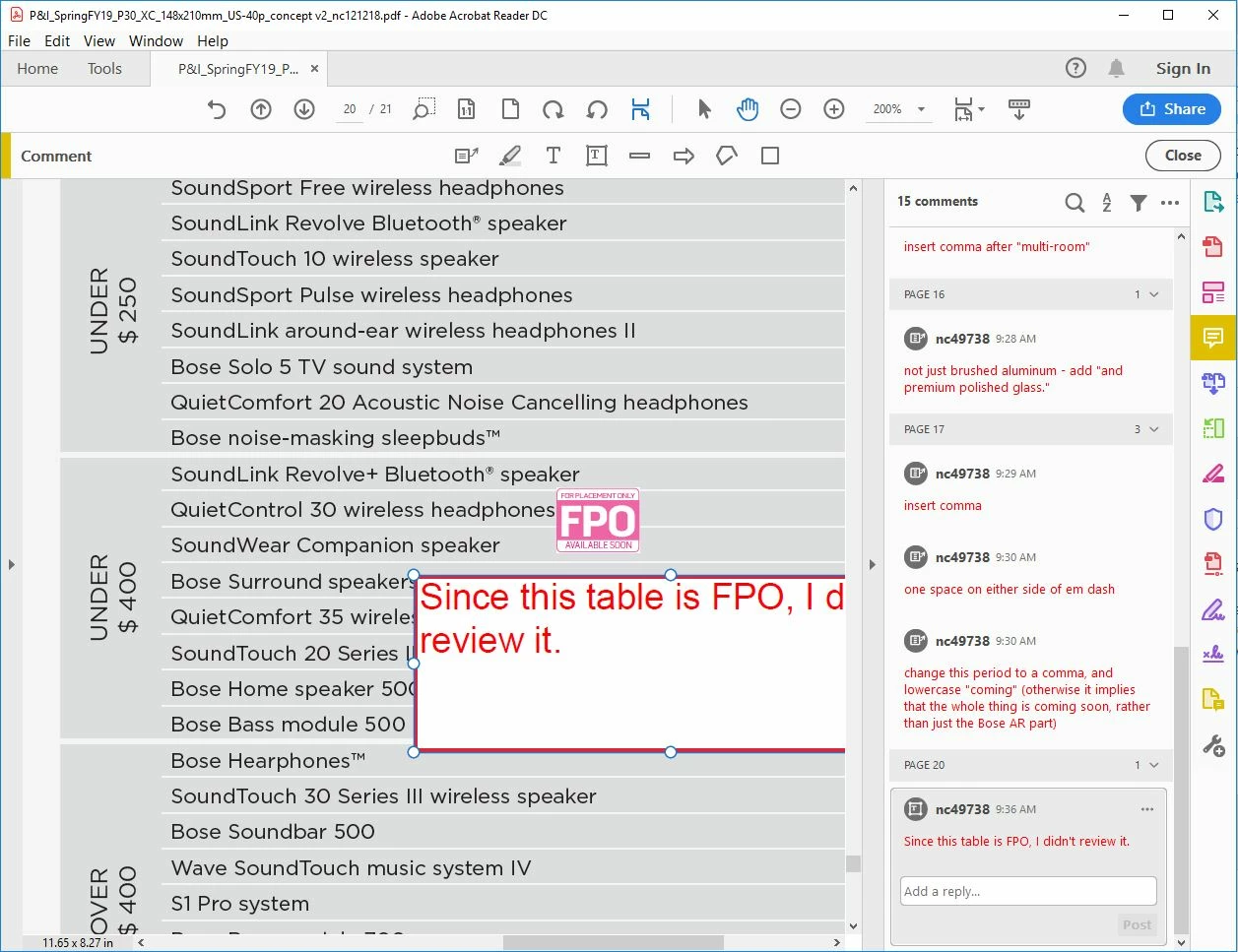
Task: Open the View menu
Action: (x=99, y=40)
